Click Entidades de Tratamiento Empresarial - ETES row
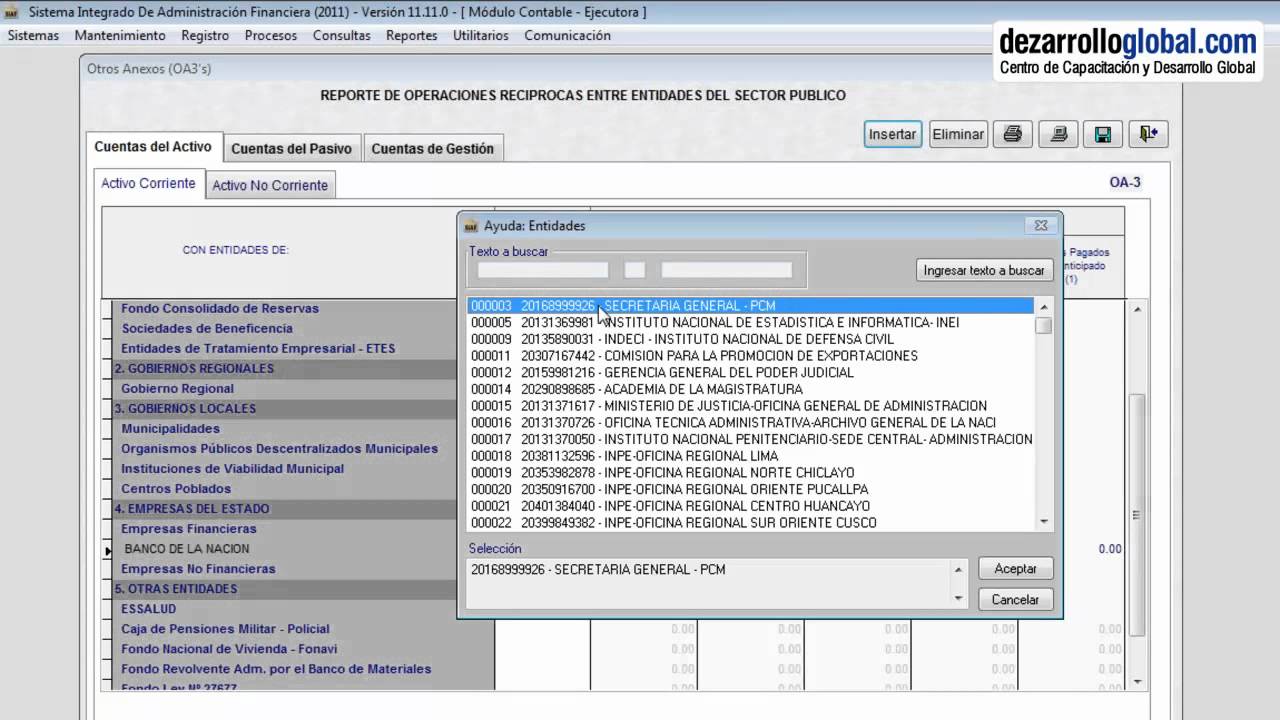The image size is (1280, 720). pos(258,348)
